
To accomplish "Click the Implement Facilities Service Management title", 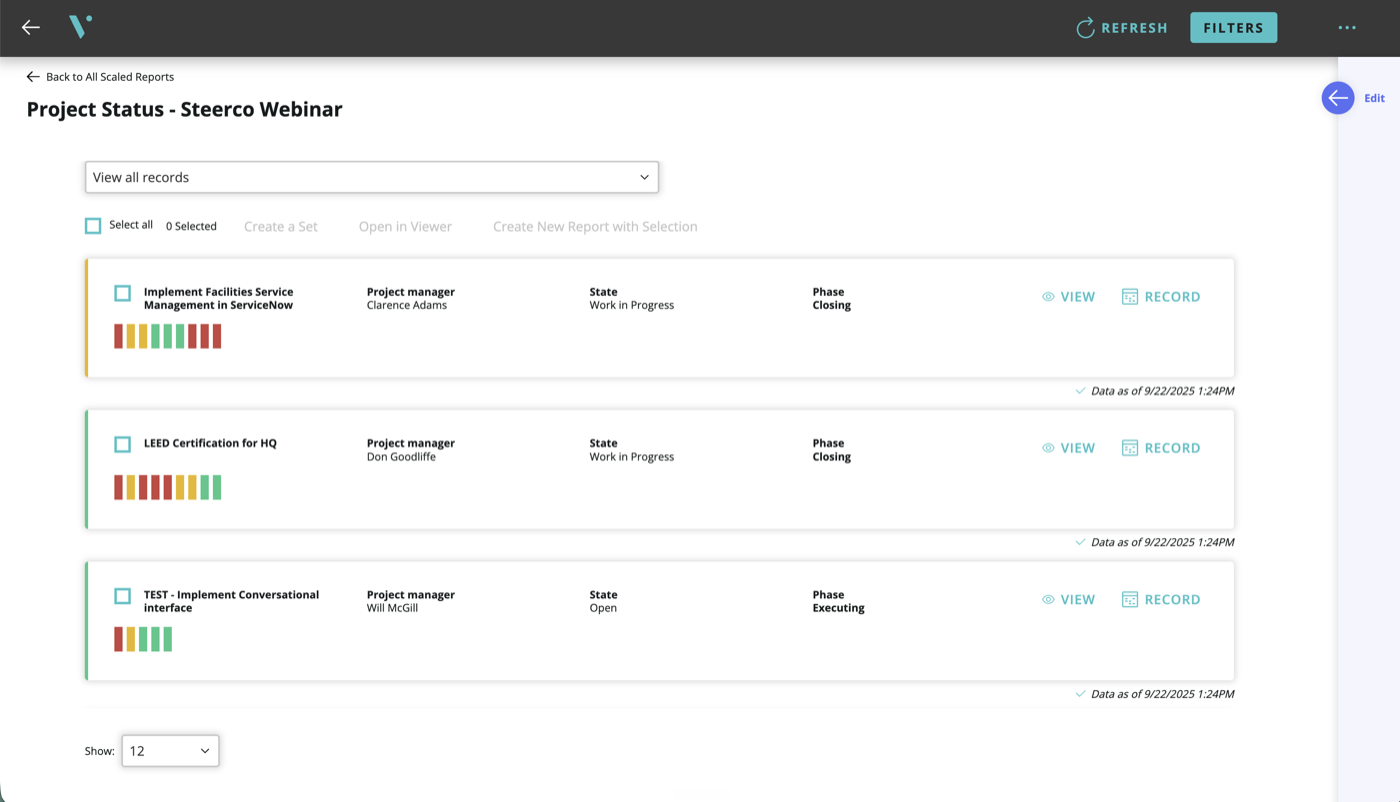I will 219,299.
